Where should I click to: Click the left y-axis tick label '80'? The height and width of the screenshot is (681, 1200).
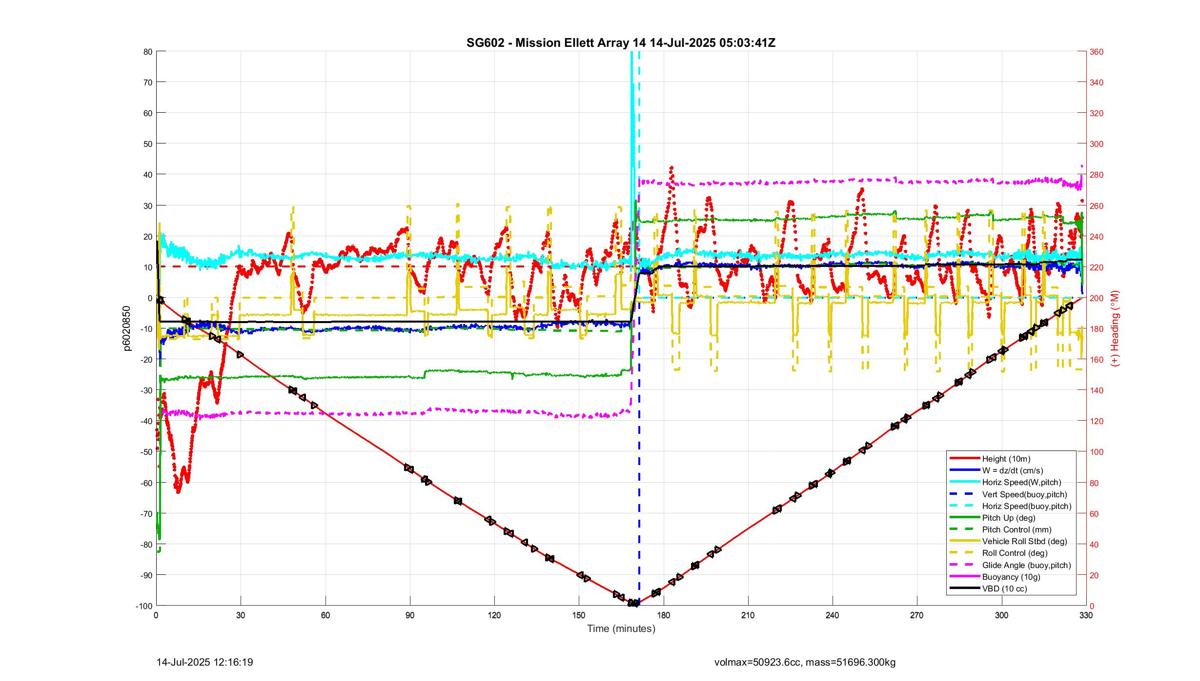146,52
